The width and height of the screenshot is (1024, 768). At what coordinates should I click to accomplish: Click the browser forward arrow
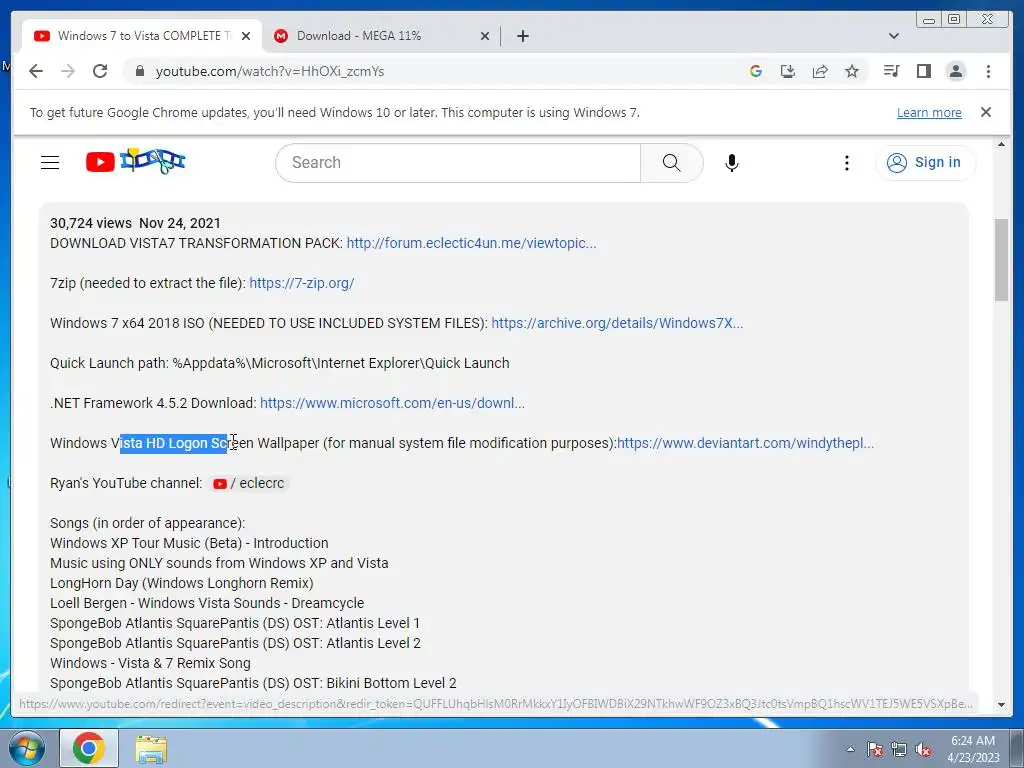coord(68,71)
